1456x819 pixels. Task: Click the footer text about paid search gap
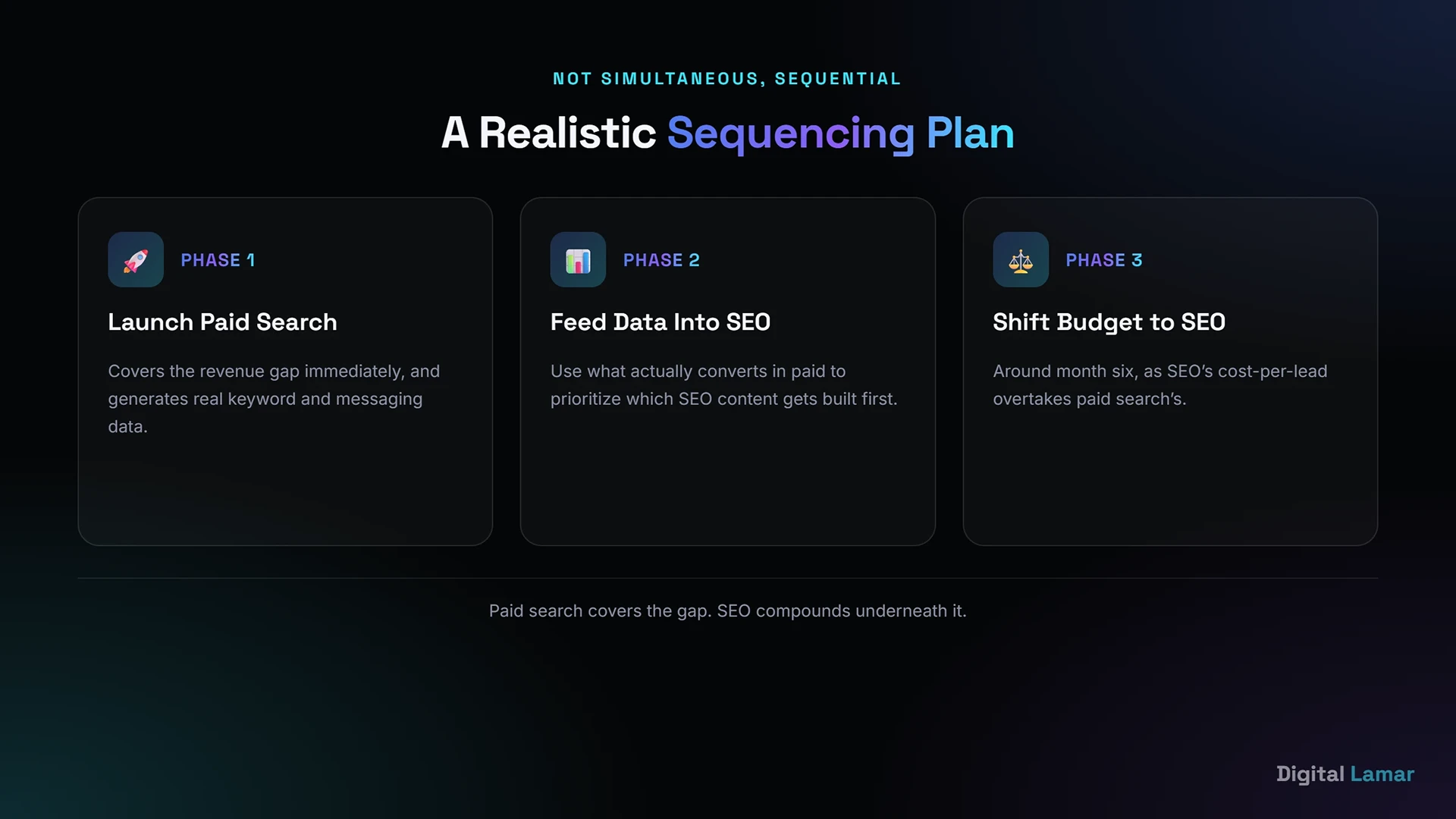(728, 611)
